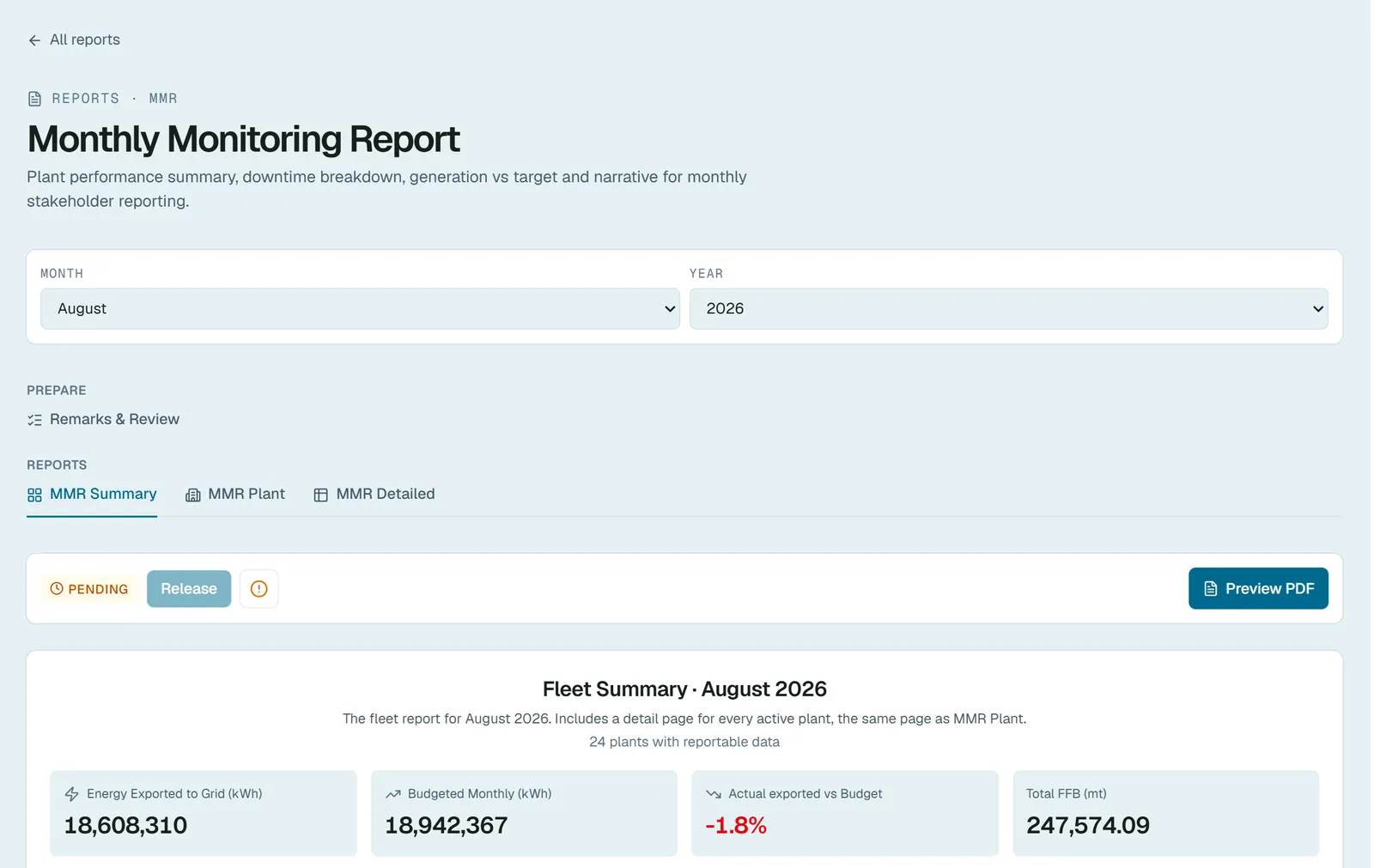Open the Year dropdown showing 2026
Image resolution: width=1374 pixels, height=868 pixels.
tap(1009, 309)
